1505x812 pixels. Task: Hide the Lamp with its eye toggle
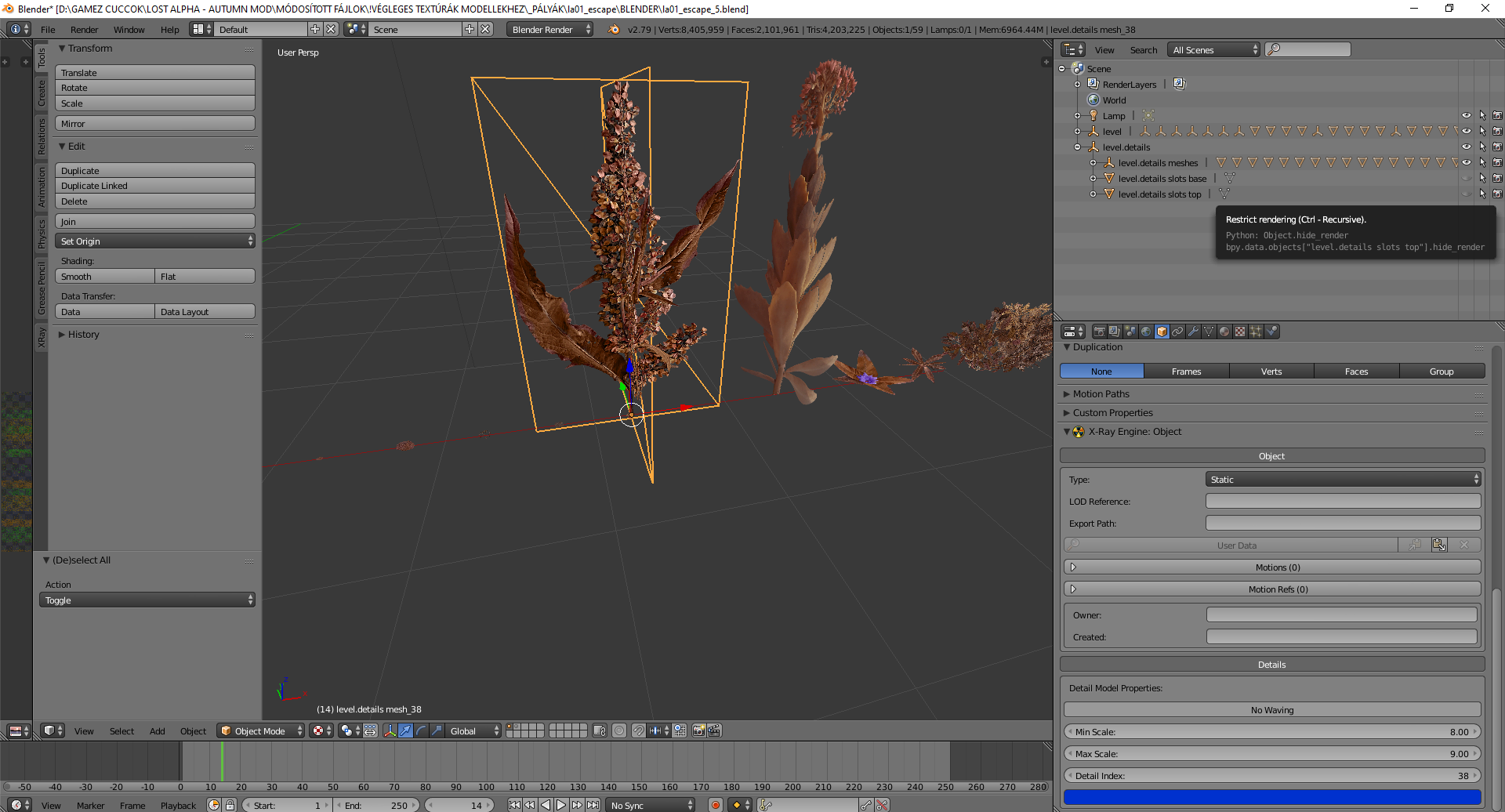[x=1467, y=115]
